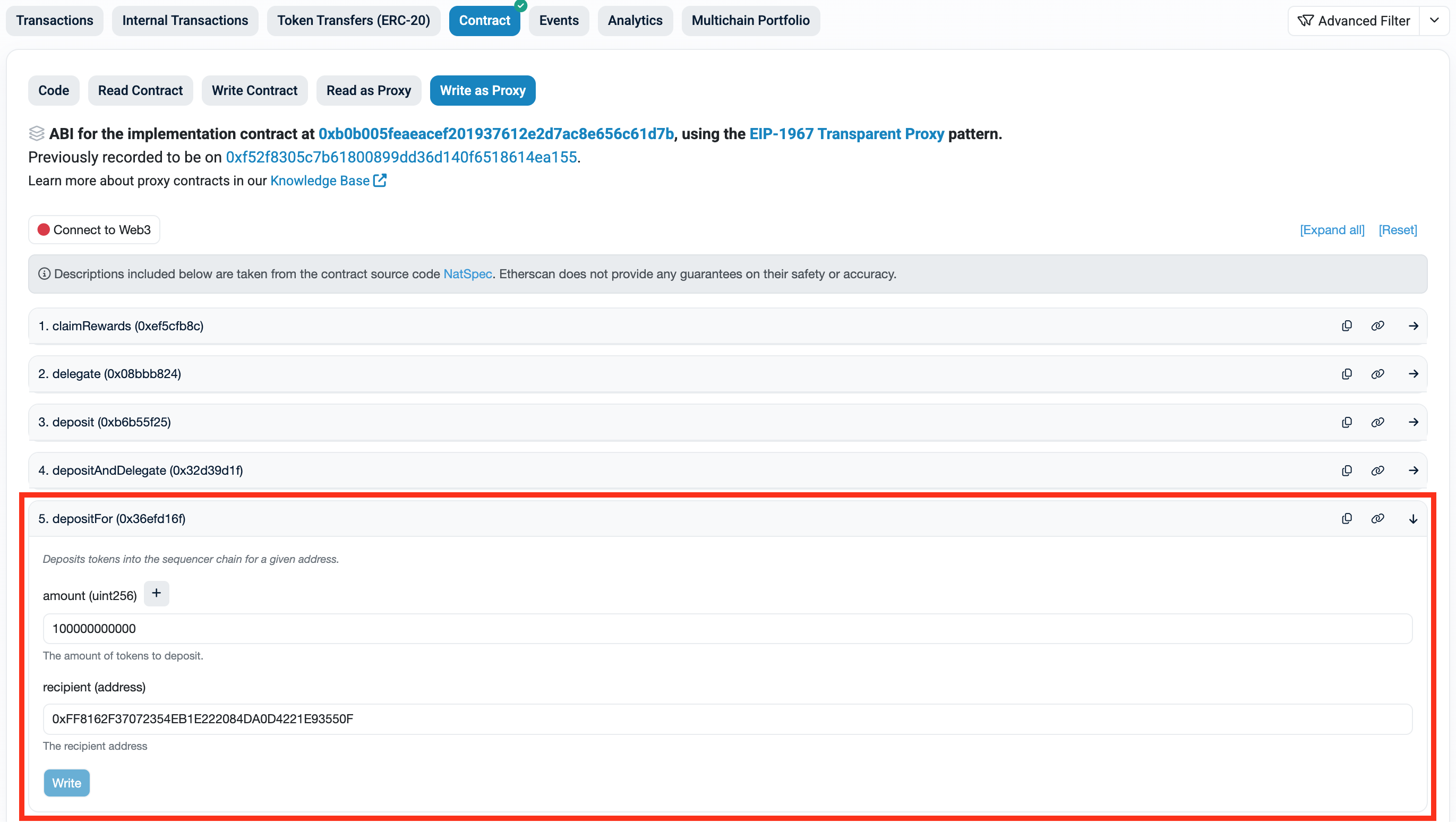Switch to the Read Contract tab
Screen dimensions: 1456x822
pyautogui.click(x=140, y=90)
